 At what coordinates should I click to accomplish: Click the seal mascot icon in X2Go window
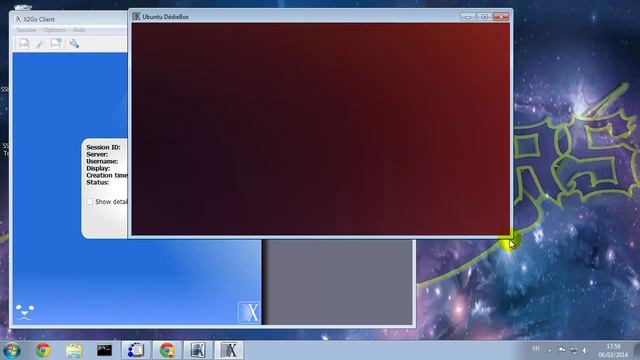click(24, 312)
